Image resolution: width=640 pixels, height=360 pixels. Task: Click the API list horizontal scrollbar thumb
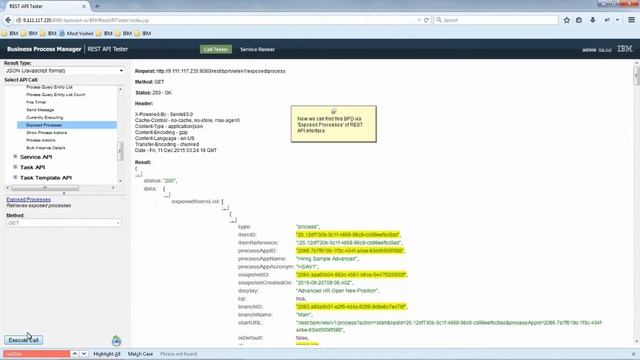(x=45, y=188)
